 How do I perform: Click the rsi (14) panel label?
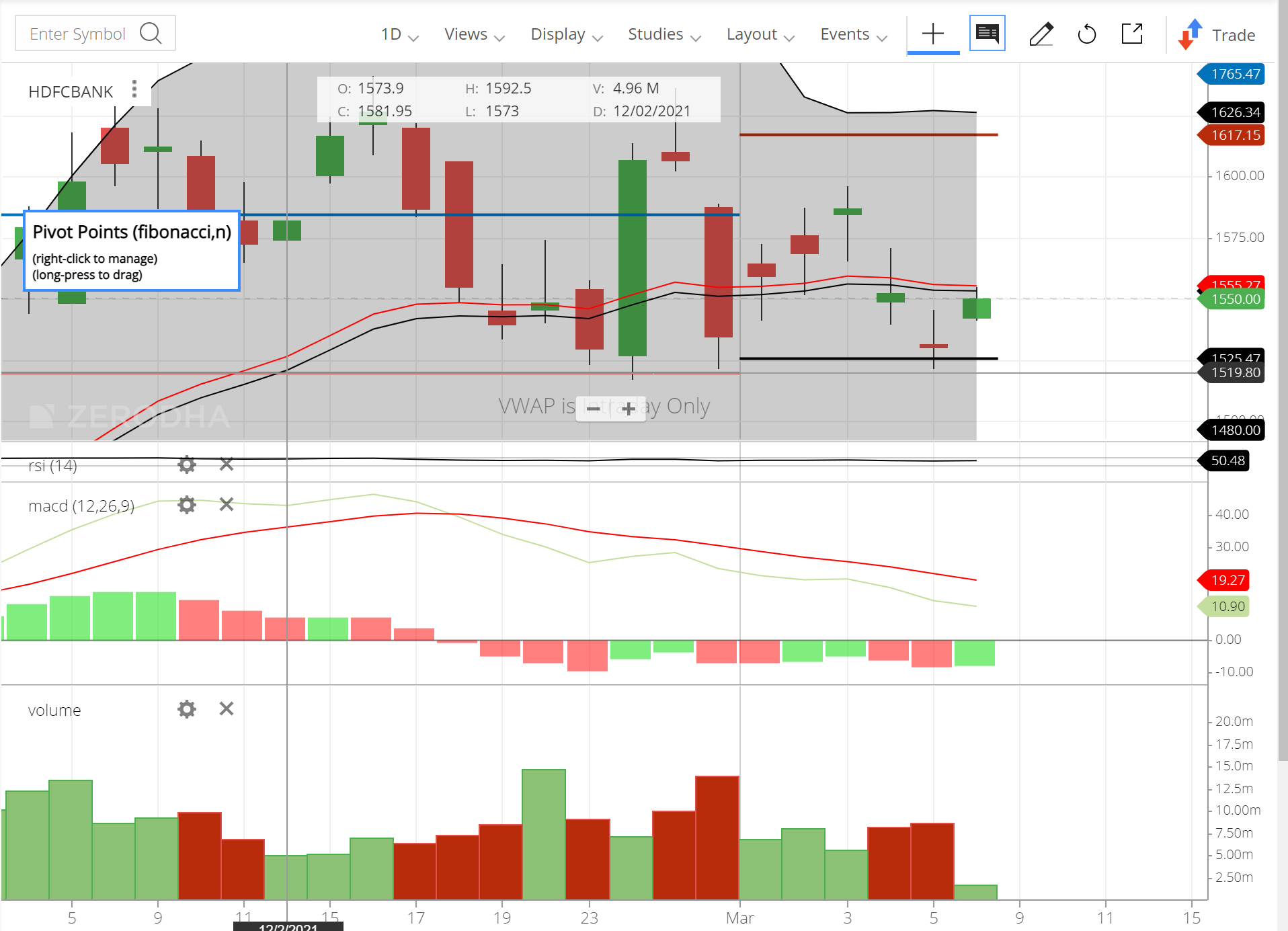click(x=52, y=465)
